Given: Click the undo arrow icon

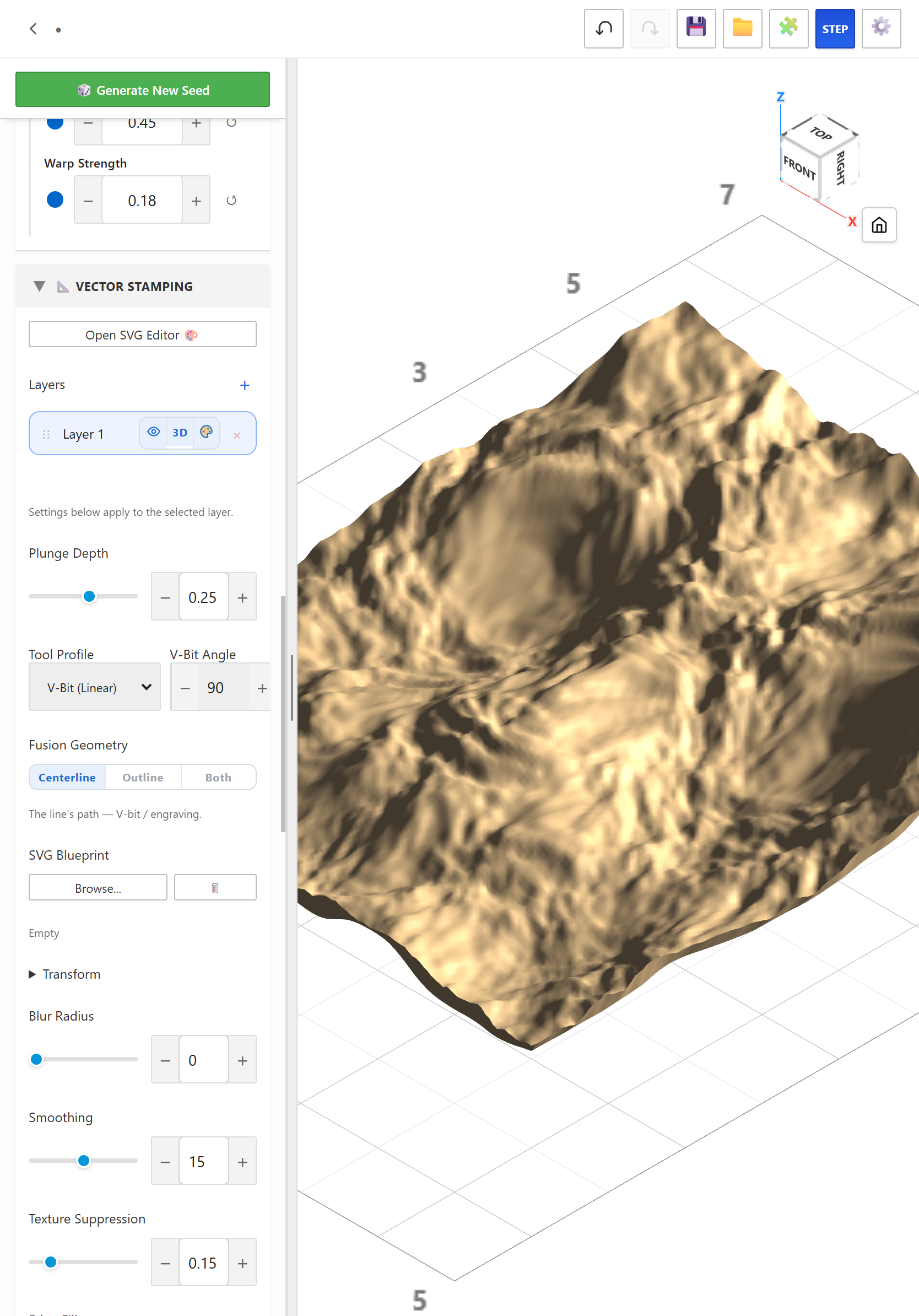Looking at the screenshot, I should pos(603,28).
